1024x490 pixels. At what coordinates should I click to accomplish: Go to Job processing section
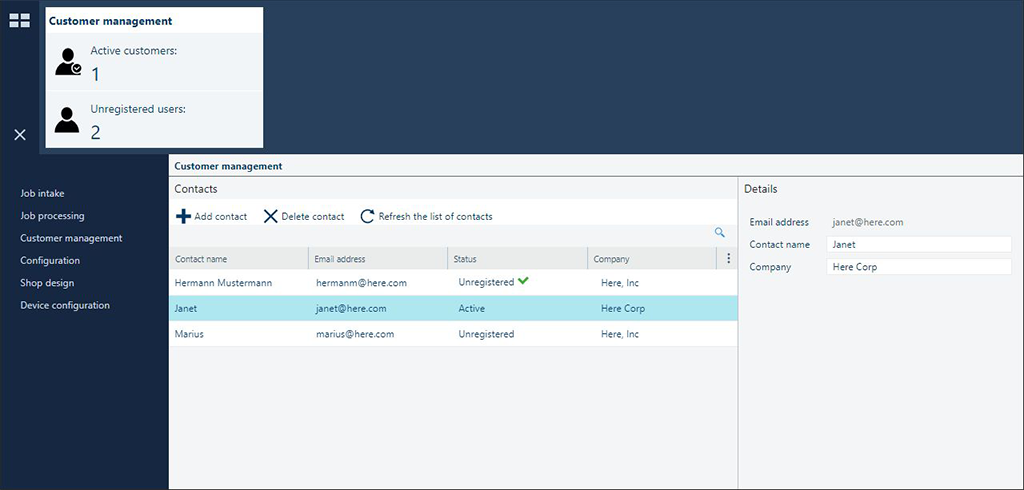click(52, 216)
